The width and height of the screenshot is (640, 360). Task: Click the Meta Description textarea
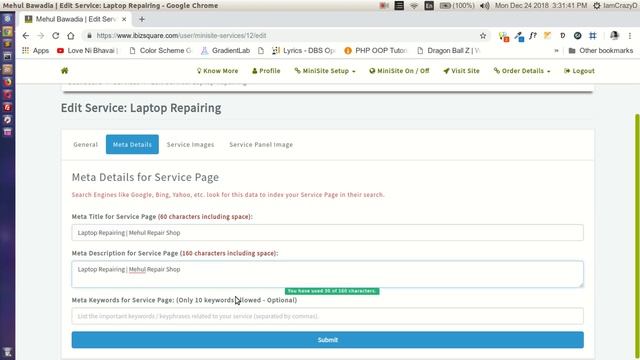click(327, 274)
